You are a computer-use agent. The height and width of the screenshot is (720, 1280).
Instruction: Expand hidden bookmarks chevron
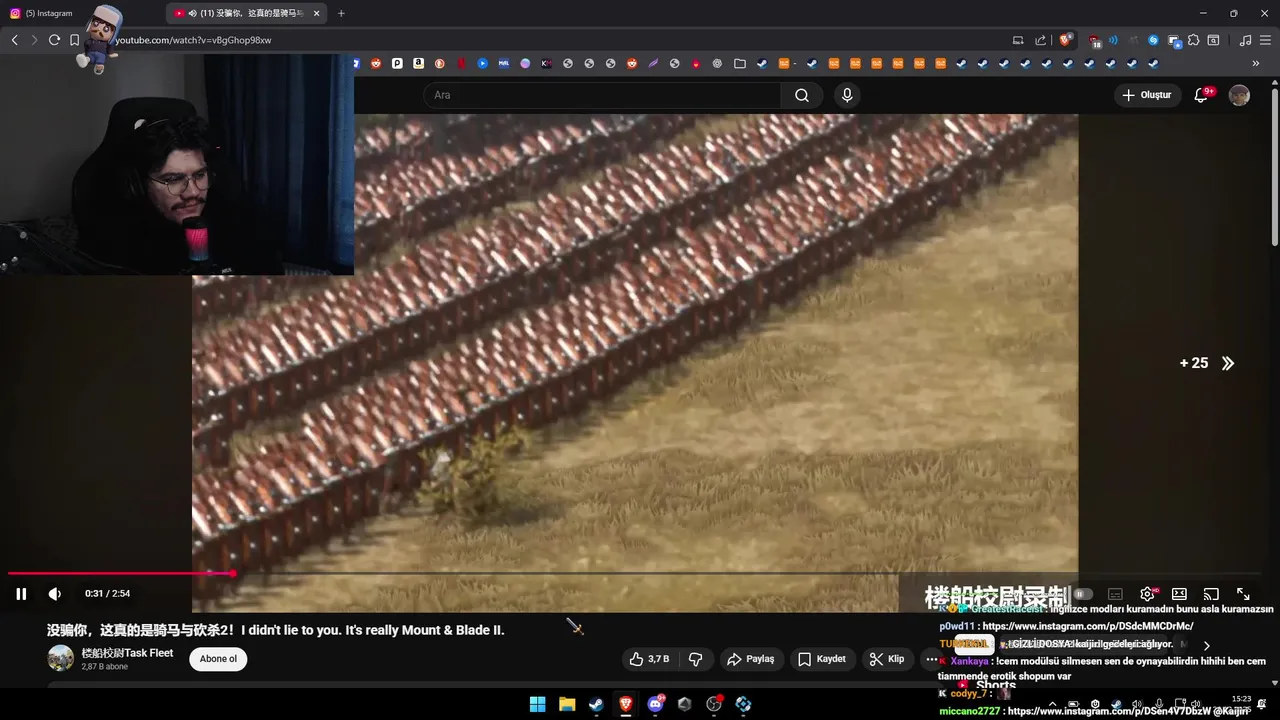[x=1256, y=63]
